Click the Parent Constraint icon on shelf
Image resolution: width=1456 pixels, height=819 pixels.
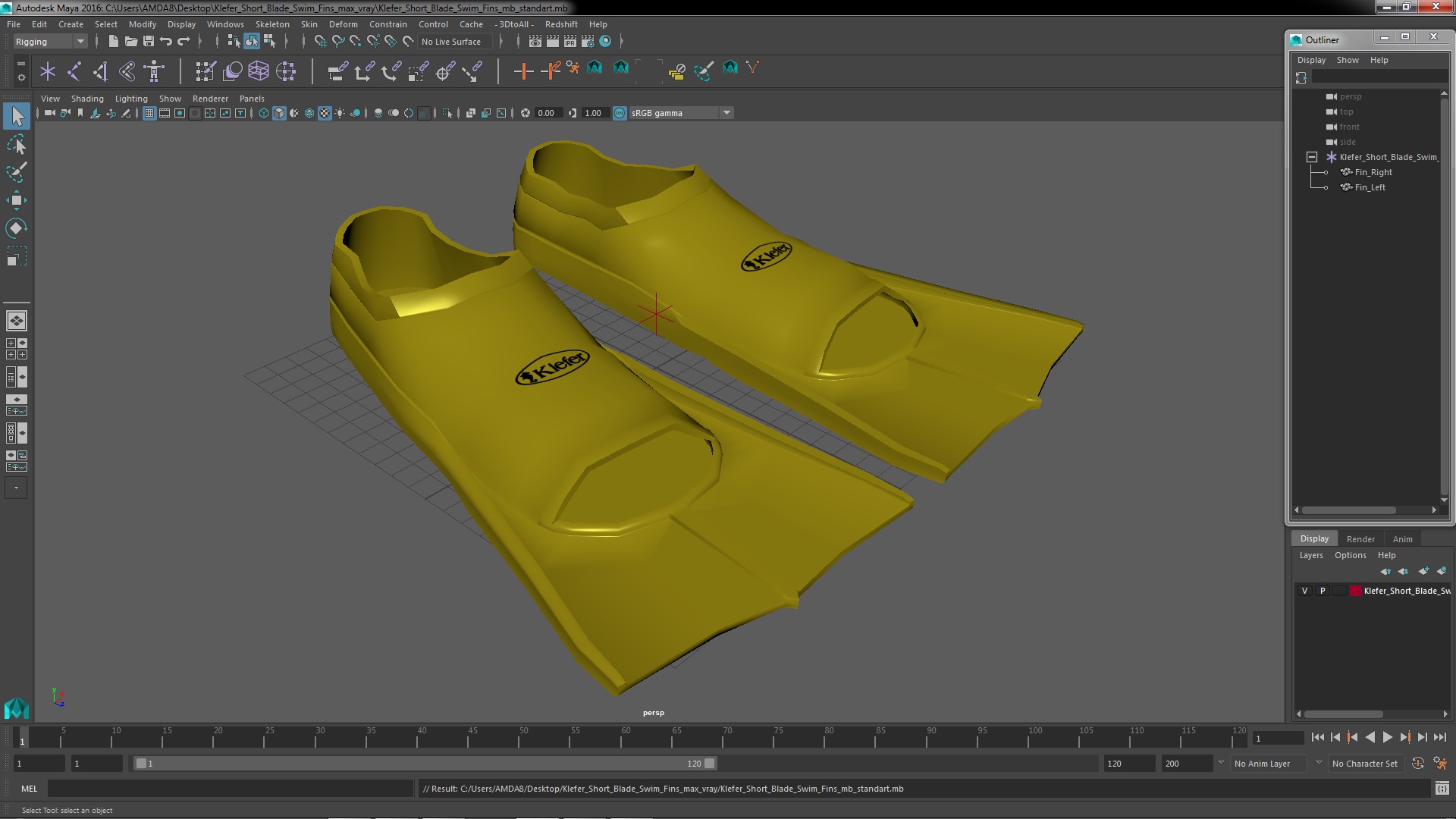[x=337, y=71]
